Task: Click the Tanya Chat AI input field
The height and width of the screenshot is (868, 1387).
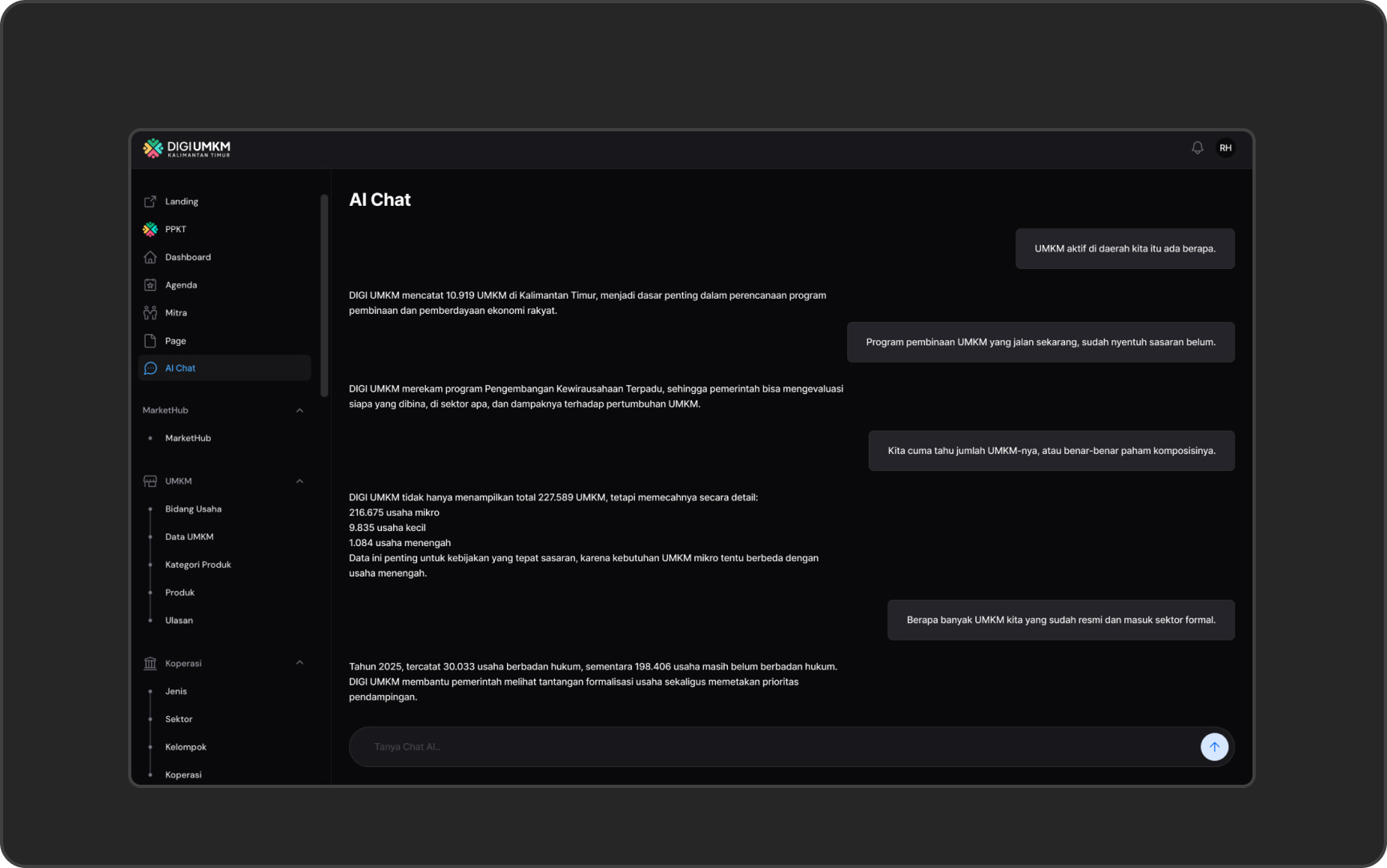Action: [721, 746]
